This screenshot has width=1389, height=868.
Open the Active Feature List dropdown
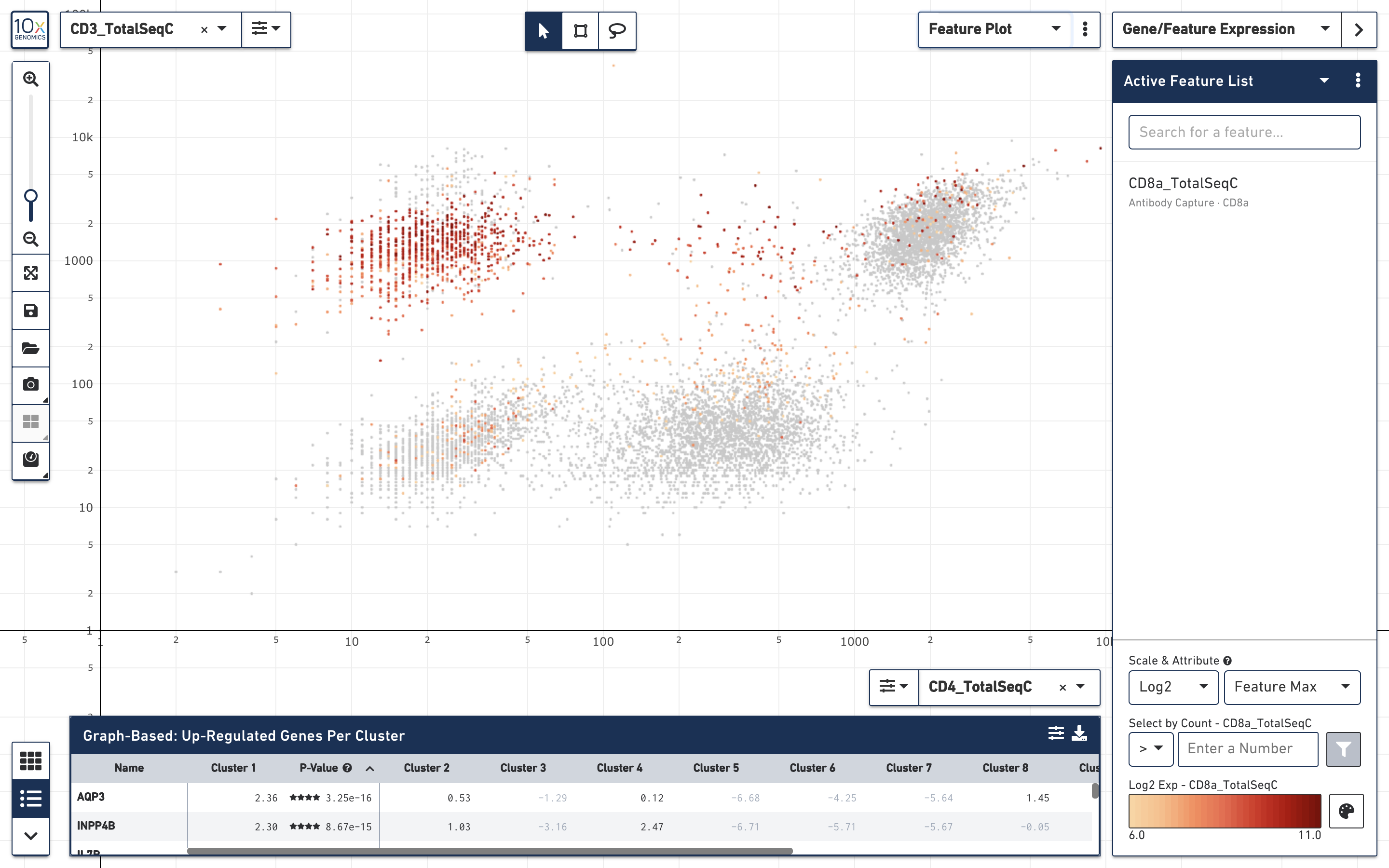click(1324, 81)
